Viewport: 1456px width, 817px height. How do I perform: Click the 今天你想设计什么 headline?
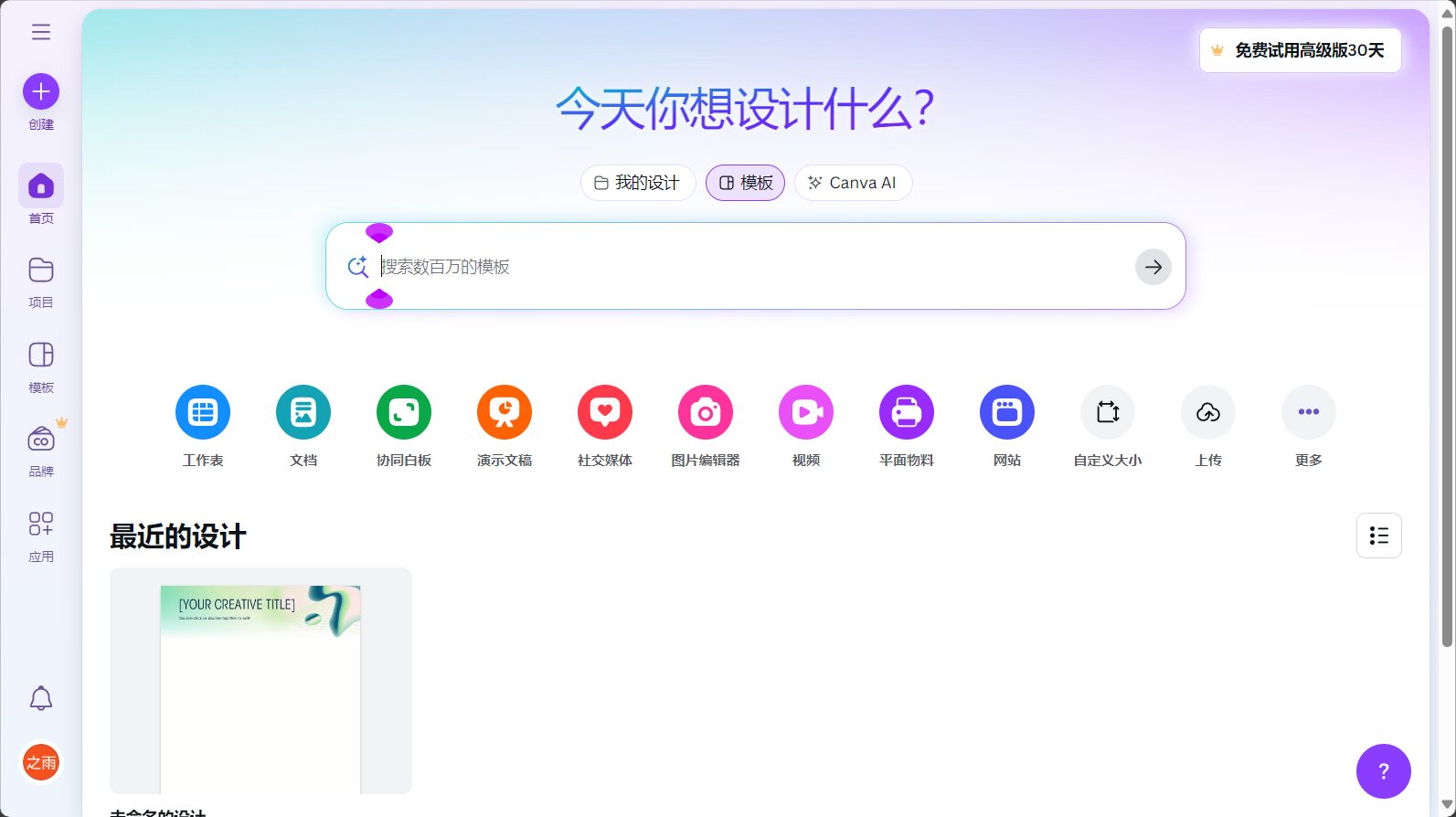[745, 108]
